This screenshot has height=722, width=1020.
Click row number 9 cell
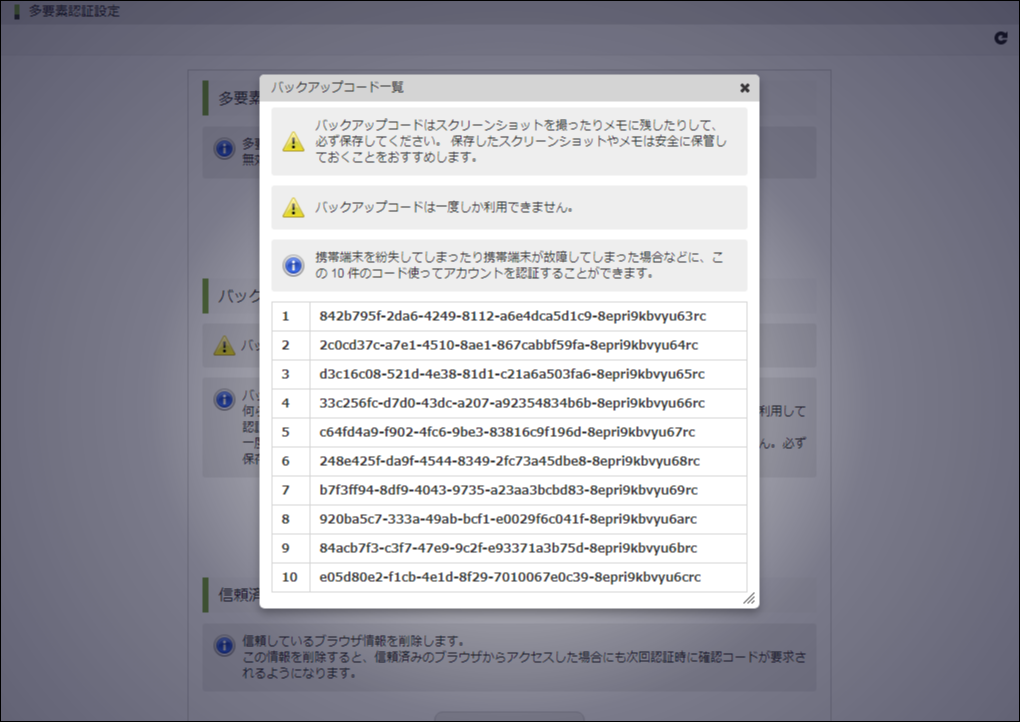point(291,548)
